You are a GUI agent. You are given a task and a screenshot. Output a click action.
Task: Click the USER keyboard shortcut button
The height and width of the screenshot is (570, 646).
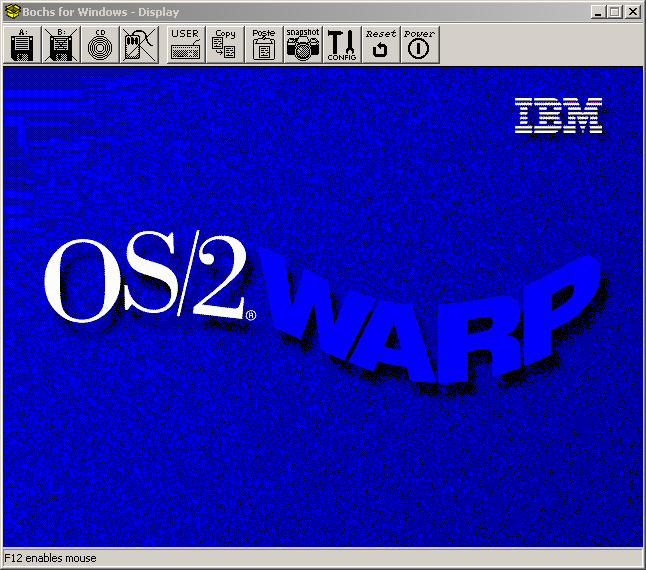coord(186,45)
